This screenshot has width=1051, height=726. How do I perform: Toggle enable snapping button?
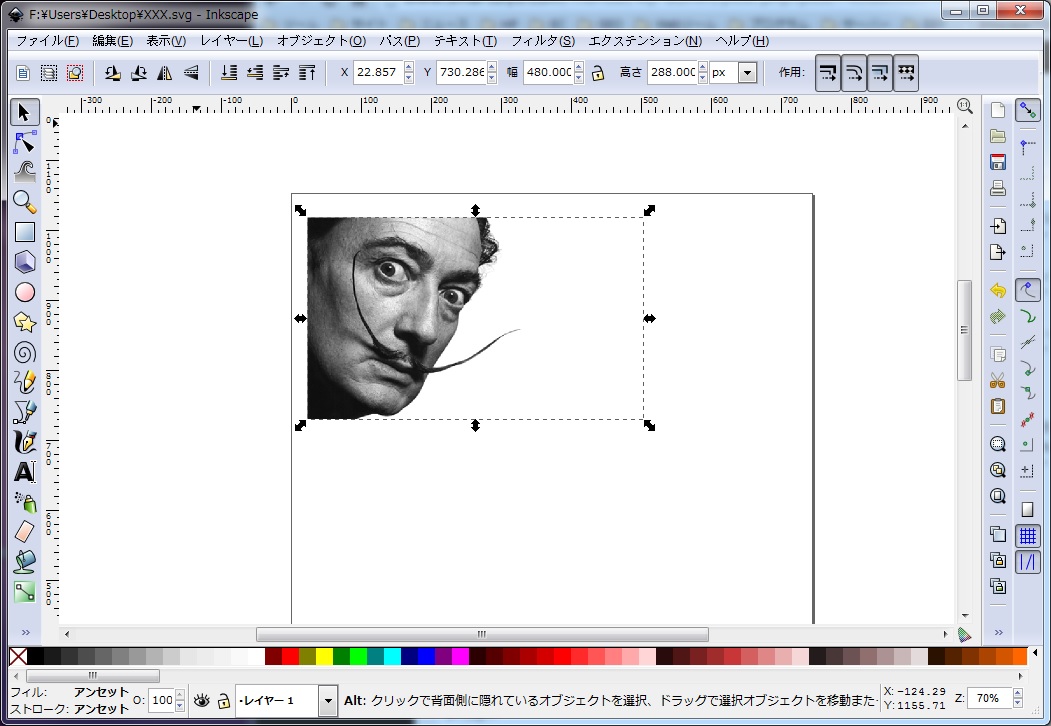(1028, 111)
